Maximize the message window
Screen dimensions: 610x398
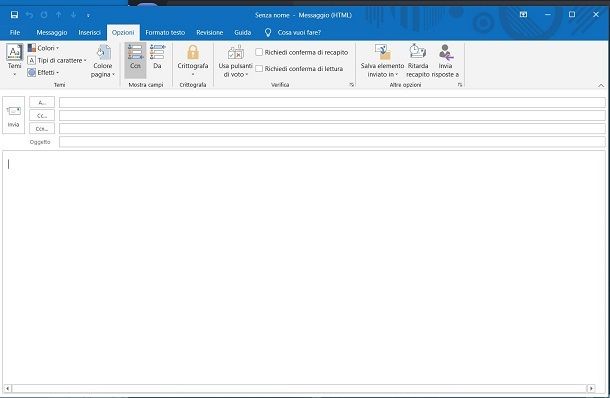pyautogui.click(x=572, y=14)
